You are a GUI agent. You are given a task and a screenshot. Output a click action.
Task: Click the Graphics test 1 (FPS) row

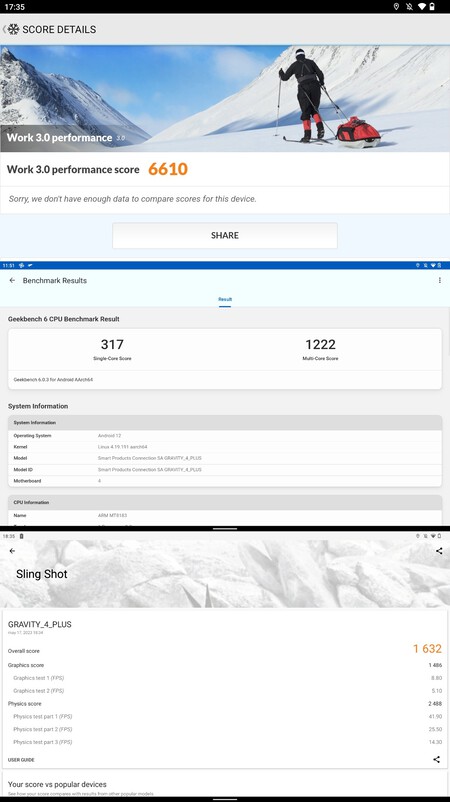pyautogui.click(x=225, y=678)
